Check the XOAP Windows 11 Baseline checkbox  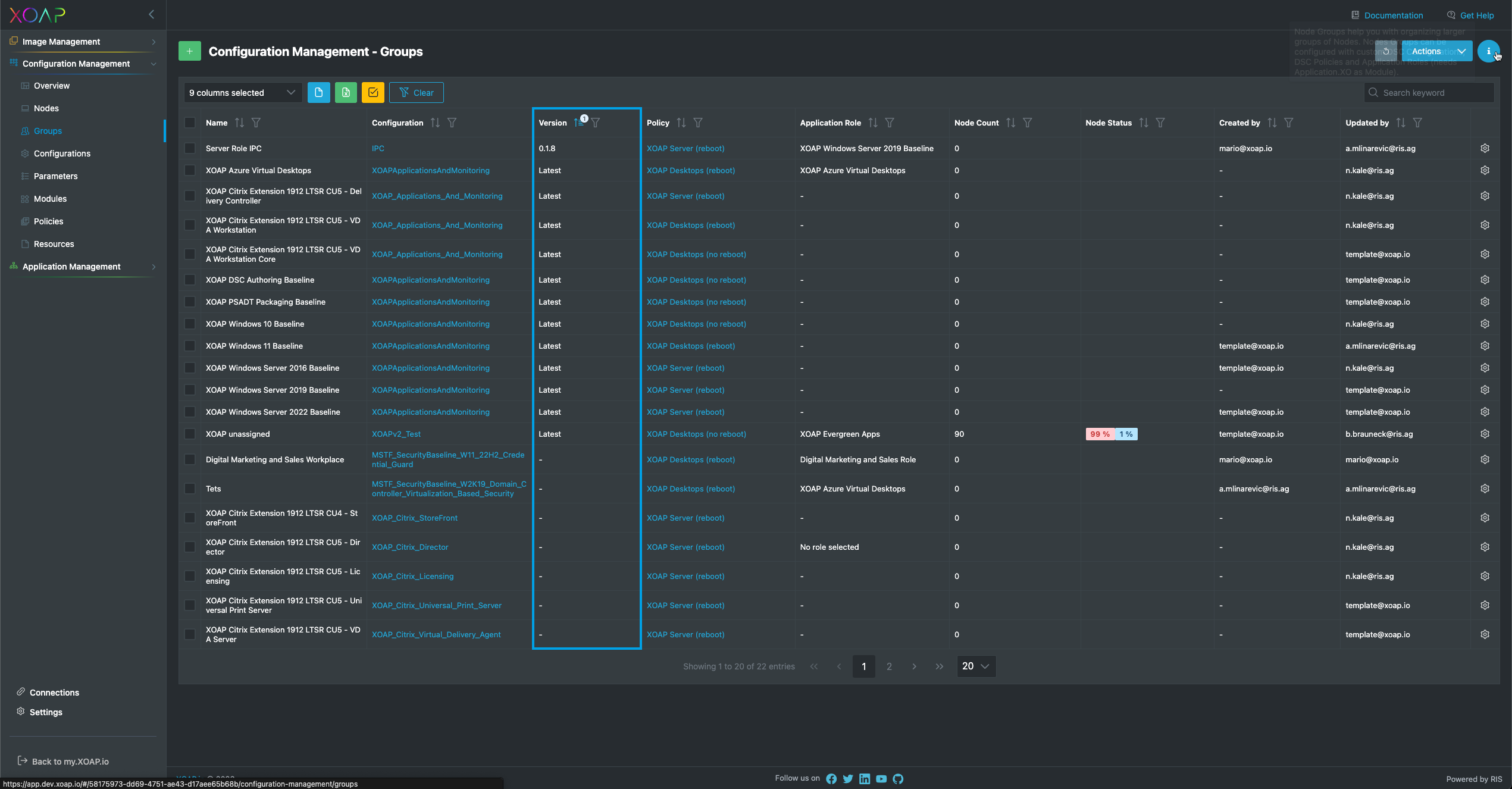190,346
